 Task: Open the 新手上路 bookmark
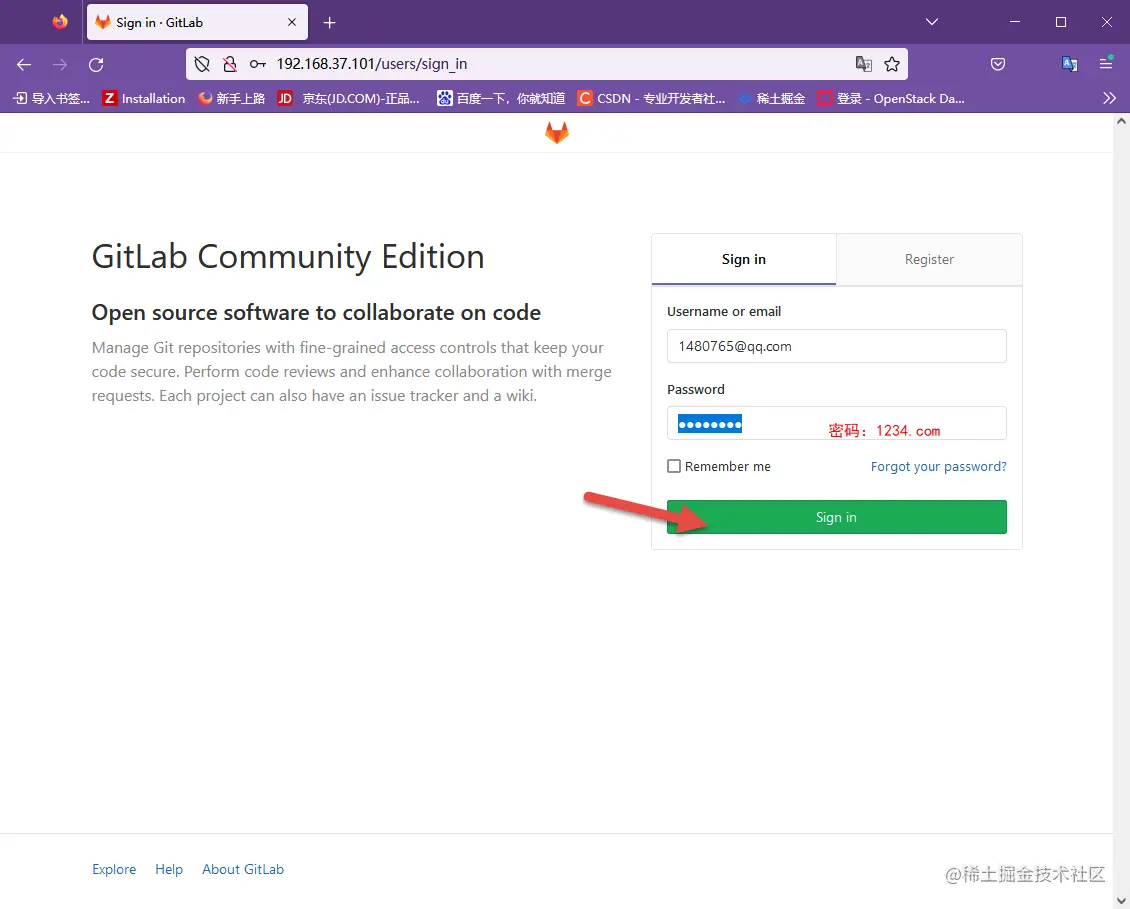pyautogui.click(x=232, y=99)
